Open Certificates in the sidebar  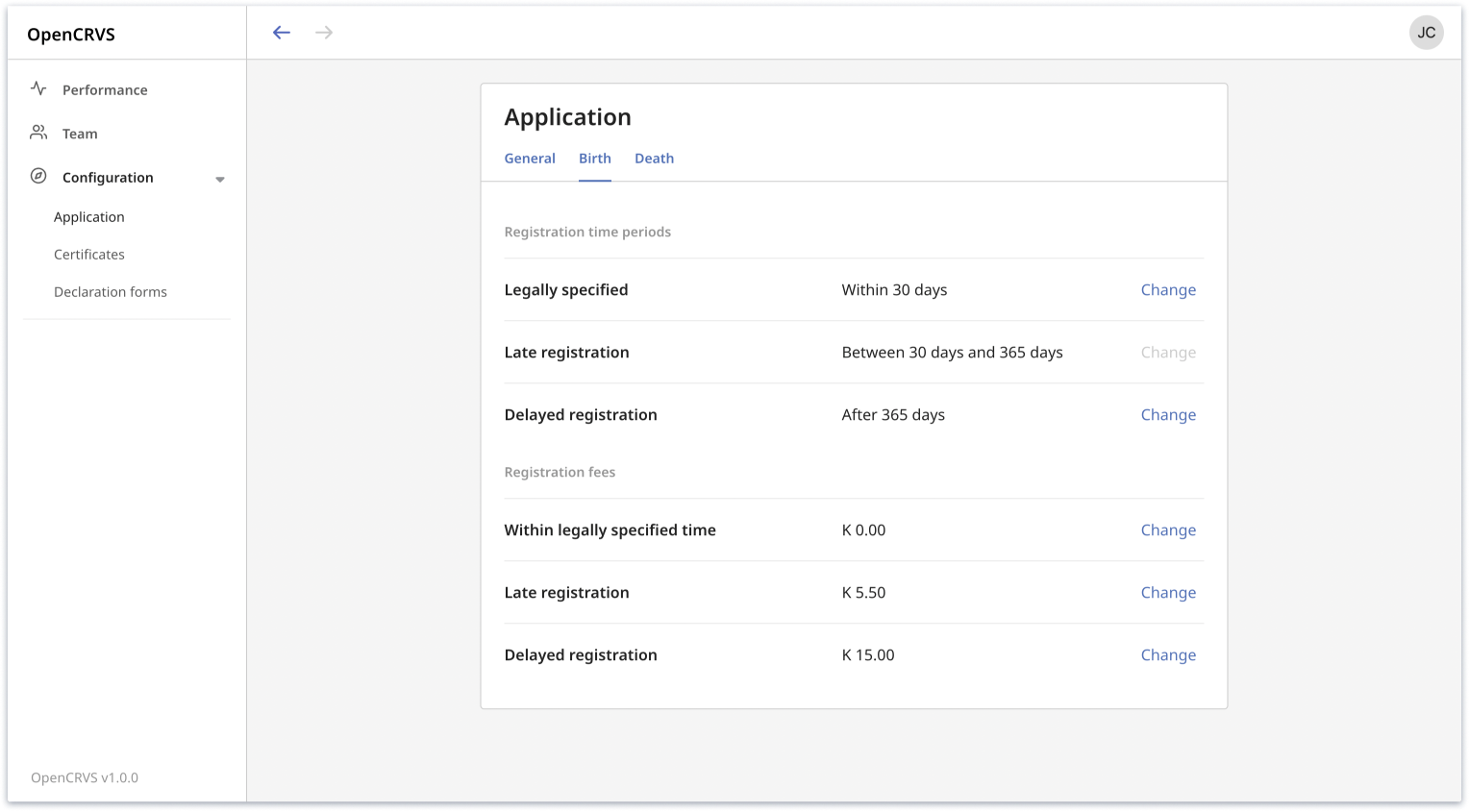89,255
